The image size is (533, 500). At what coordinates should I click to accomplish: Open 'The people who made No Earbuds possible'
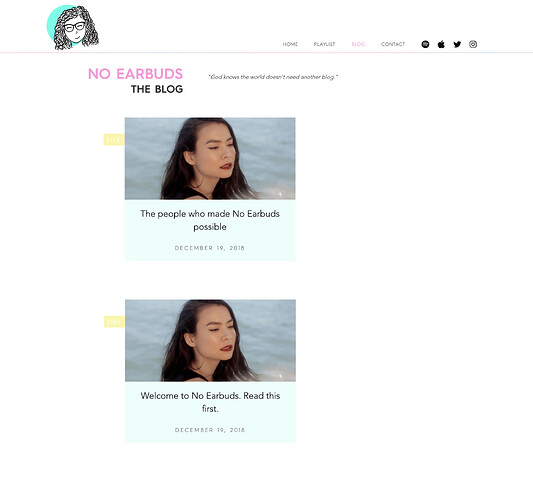coord(210,220)
